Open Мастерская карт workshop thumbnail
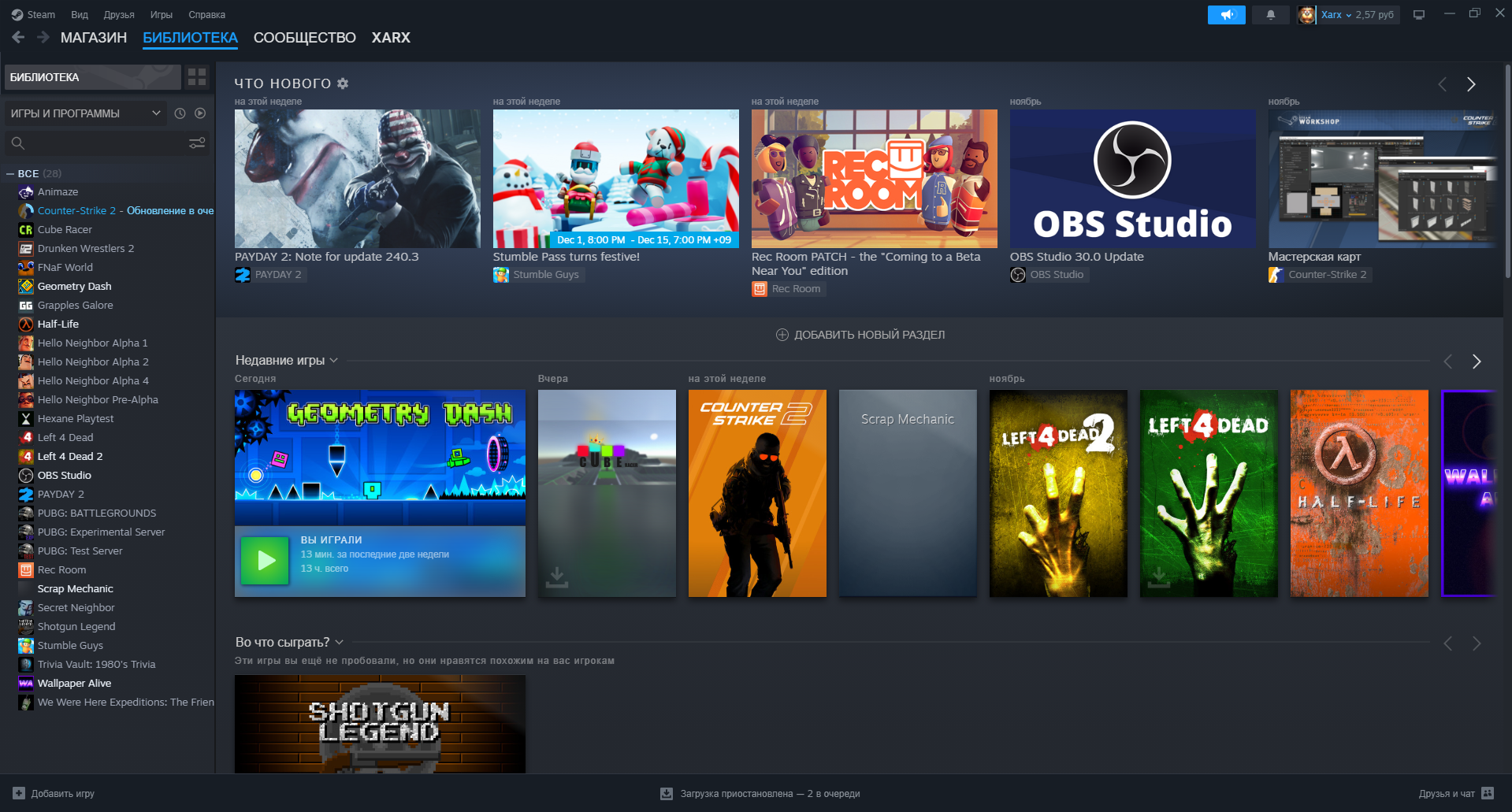1512x812 pixels. click(1384, 179)
